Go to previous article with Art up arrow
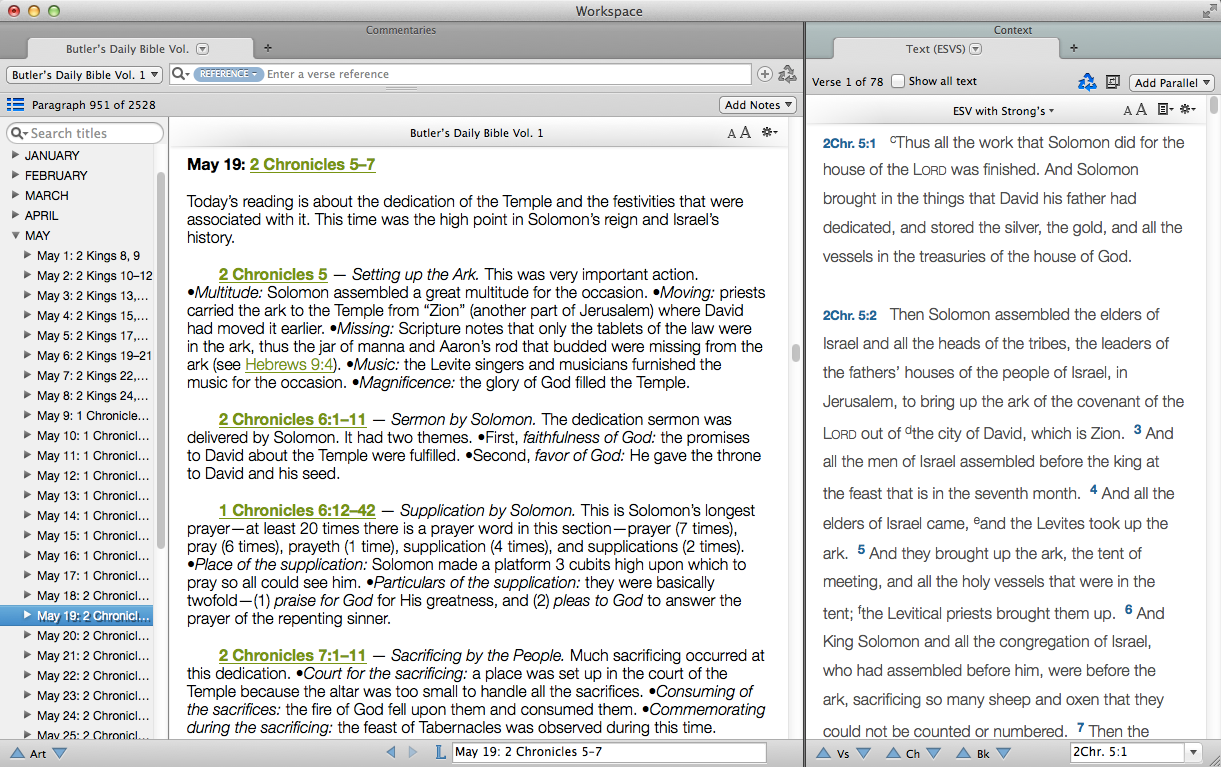1221x767 pixels. [x=17, y=753]
